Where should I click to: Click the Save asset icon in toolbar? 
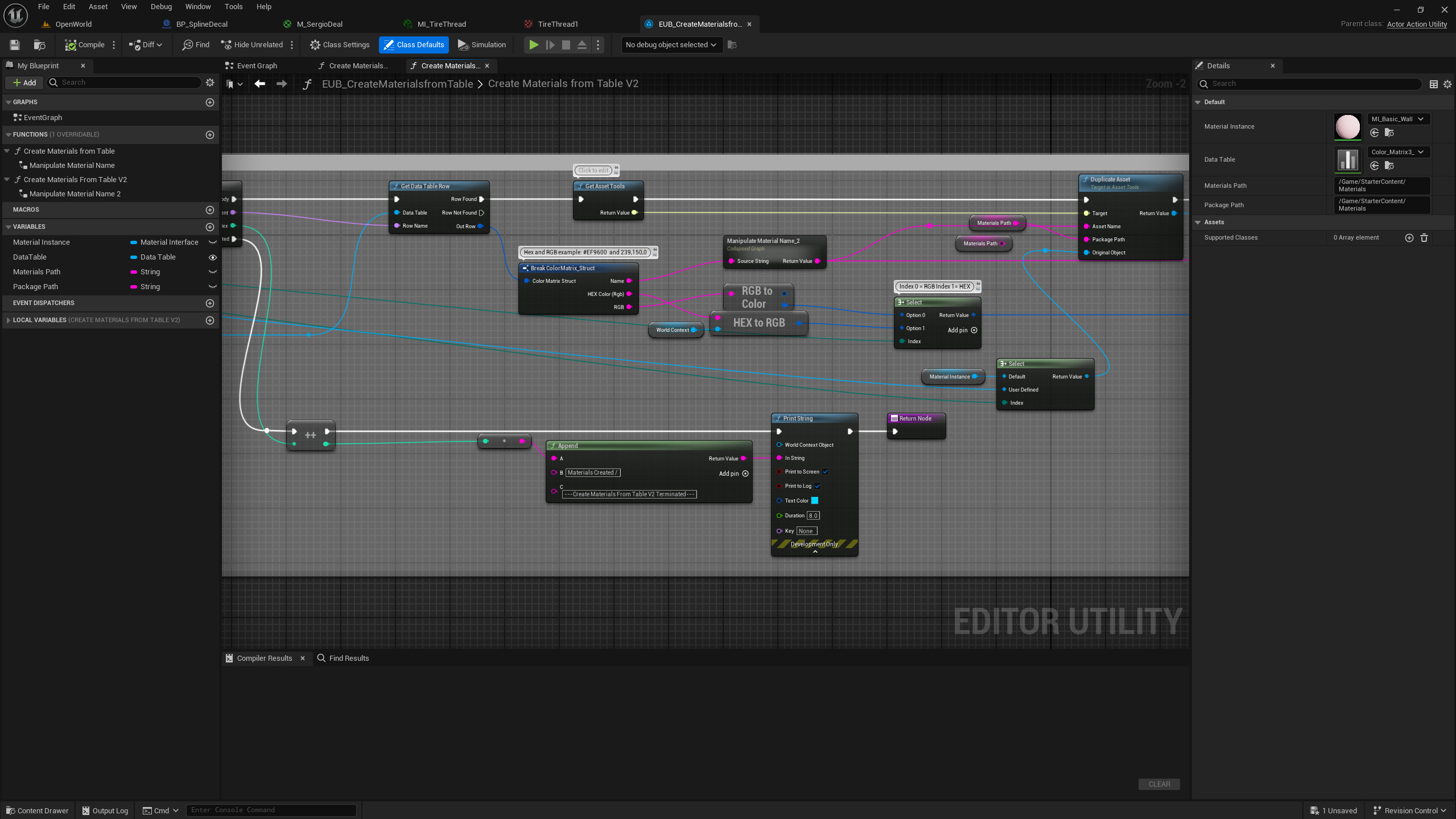tap(15, 44)
